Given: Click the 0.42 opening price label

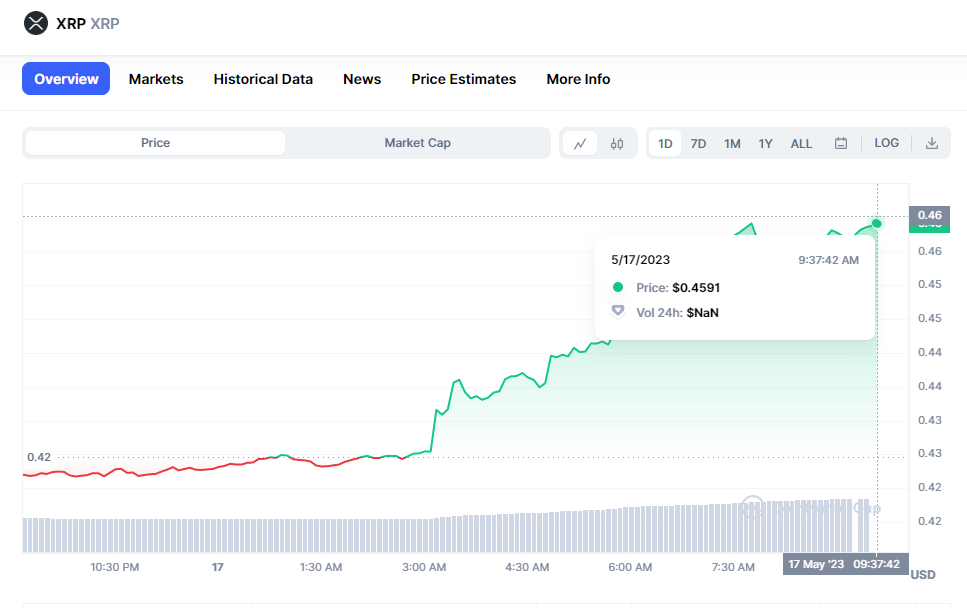Looking at the screenshot, I should (x=39, y=457).
